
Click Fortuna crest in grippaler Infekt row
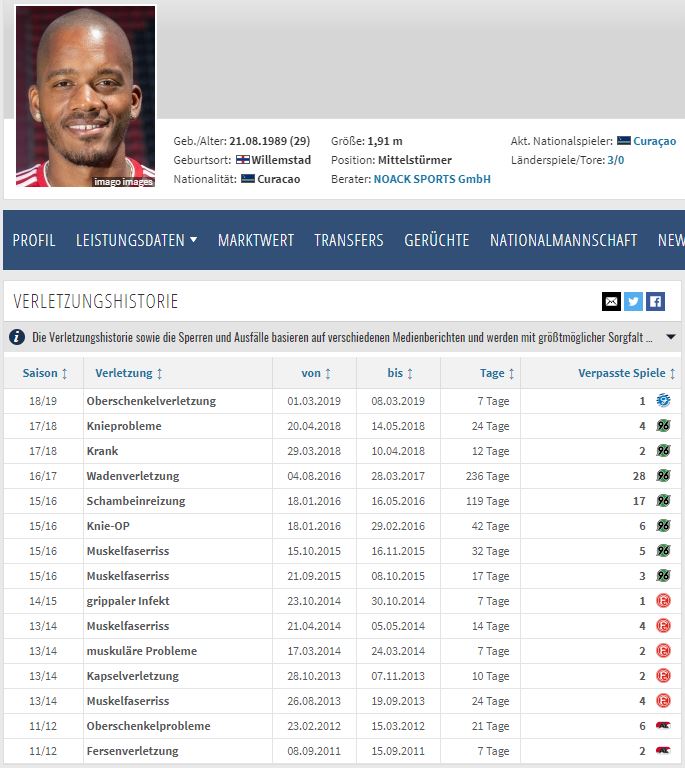pyautogui.click(x=663, y=600)
